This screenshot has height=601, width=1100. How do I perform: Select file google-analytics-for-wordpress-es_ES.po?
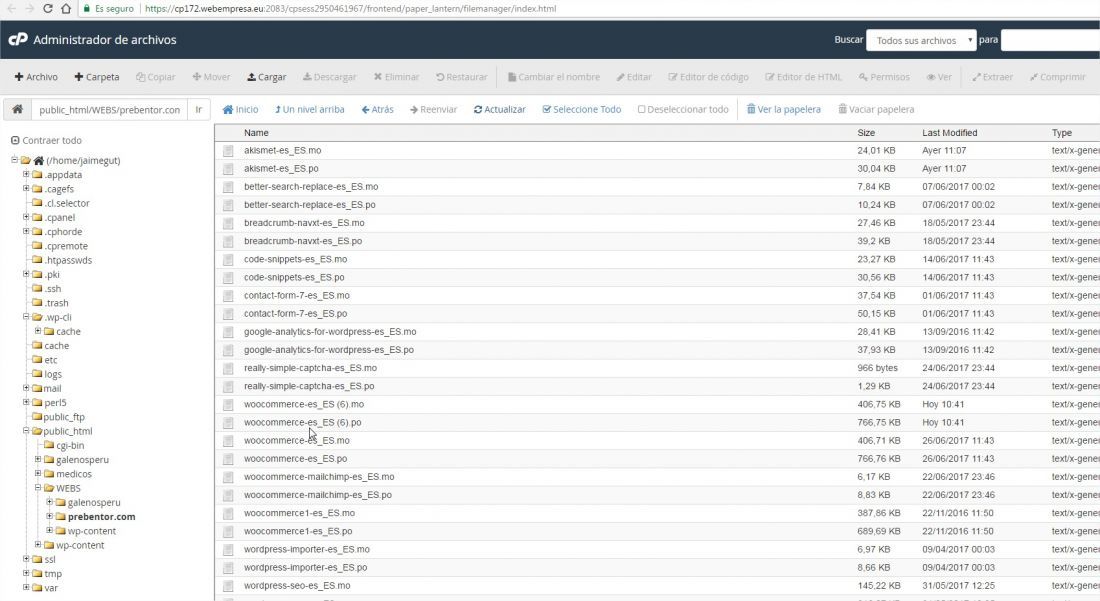pyautogui.click(x=328, y=350)
